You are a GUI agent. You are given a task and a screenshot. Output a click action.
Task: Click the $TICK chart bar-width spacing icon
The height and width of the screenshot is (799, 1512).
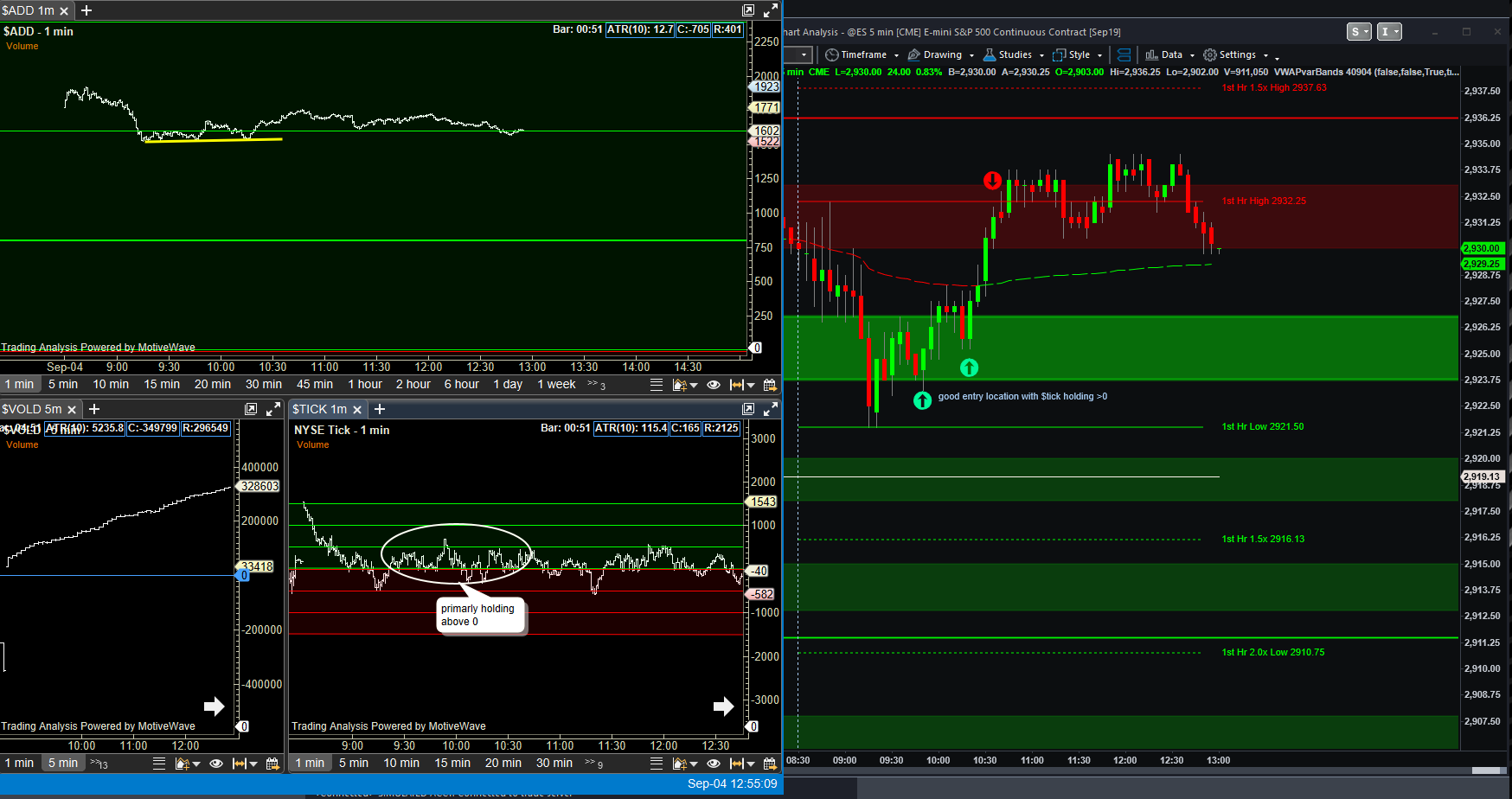pyautogui.click(x=737, y=764)
